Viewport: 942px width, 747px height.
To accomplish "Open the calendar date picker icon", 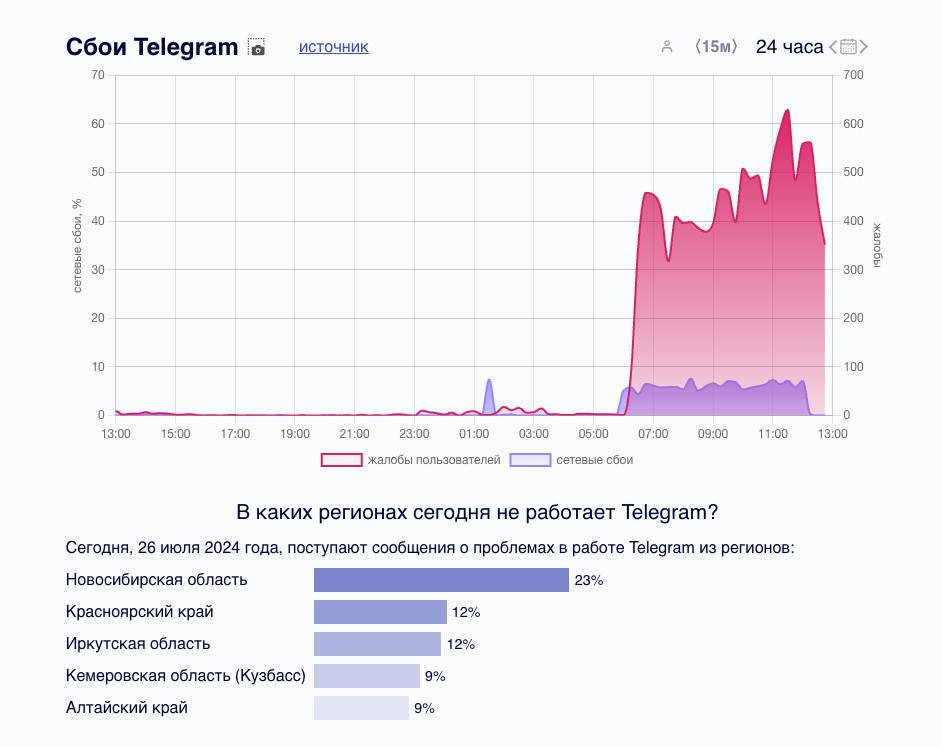I will 849,47.
